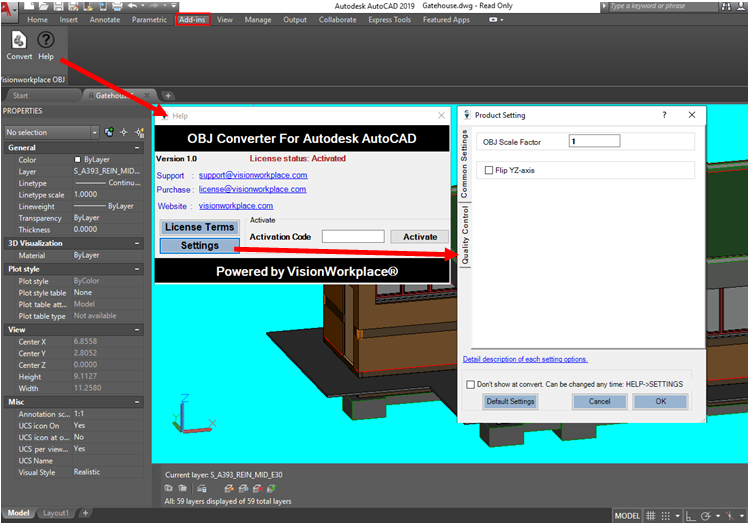Toggle the ortho mode status bar icon
The image size is (748, 523).
point(691,516)
